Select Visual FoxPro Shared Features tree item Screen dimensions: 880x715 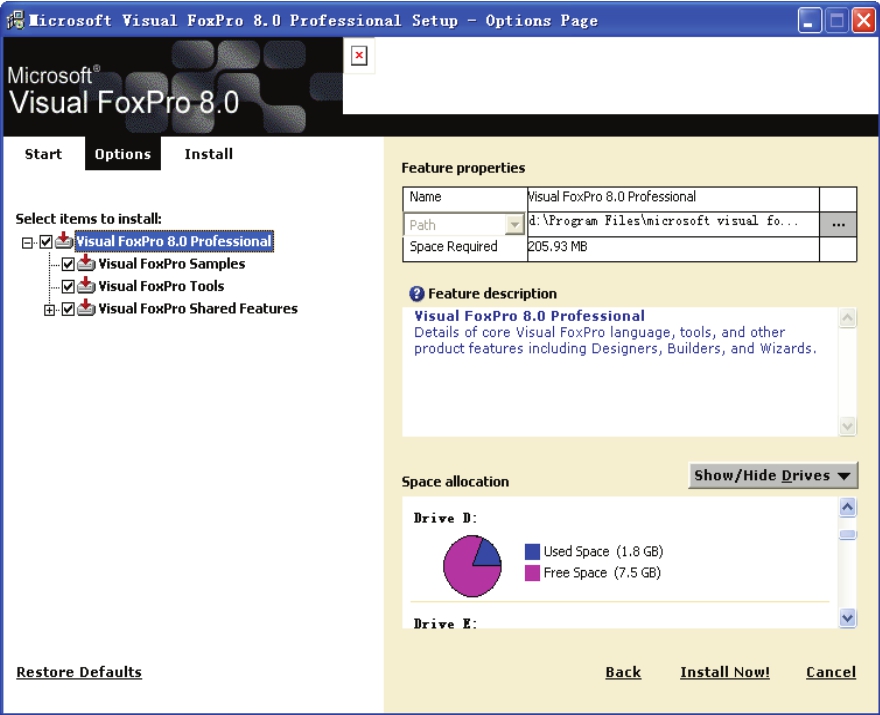tap(198, 309)
